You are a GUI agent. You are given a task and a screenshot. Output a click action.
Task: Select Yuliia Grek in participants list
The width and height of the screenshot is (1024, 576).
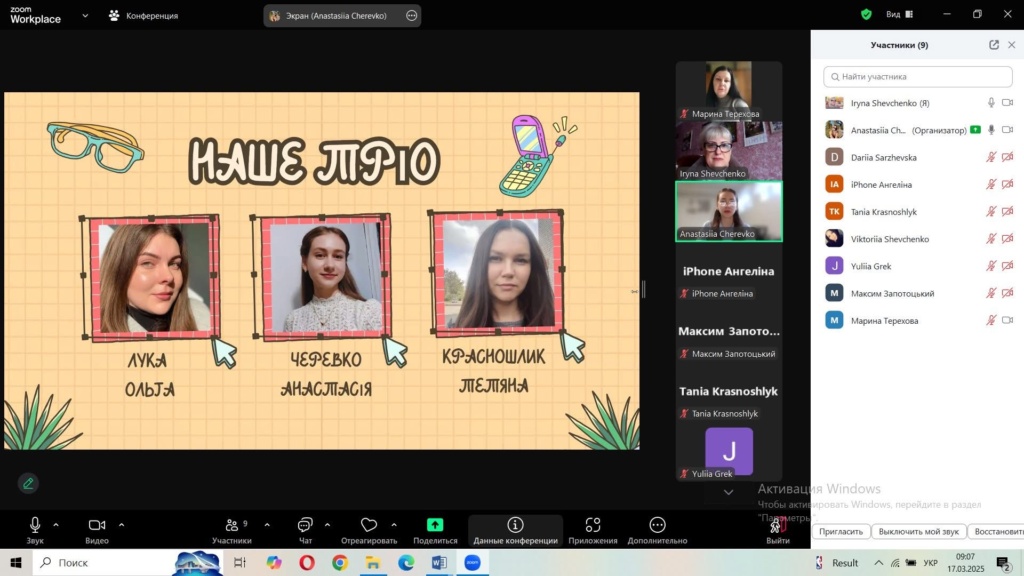[x=918, y=266]
